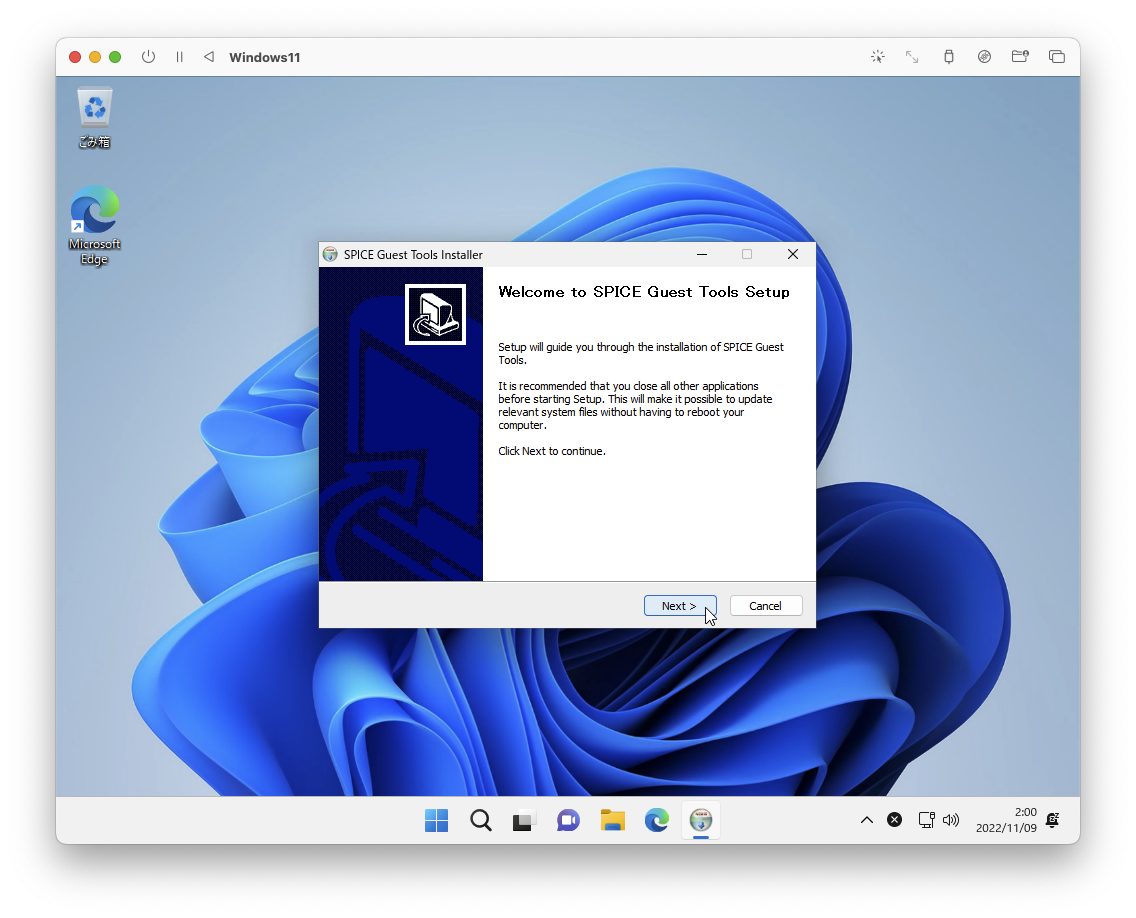
Task: Pause the virtual machine
Action: [x=179, y=57]
